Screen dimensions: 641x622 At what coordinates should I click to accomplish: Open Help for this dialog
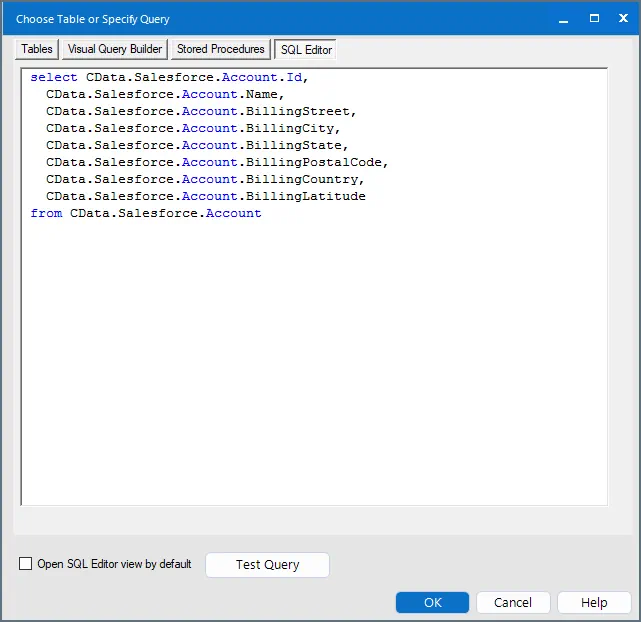(594, 603)
